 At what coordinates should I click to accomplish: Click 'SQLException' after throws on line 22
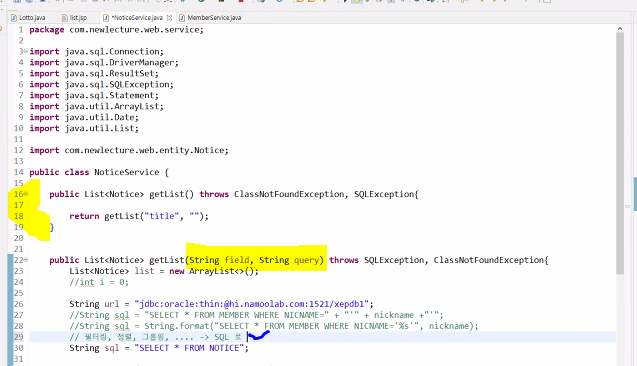[x=394, y=260]
